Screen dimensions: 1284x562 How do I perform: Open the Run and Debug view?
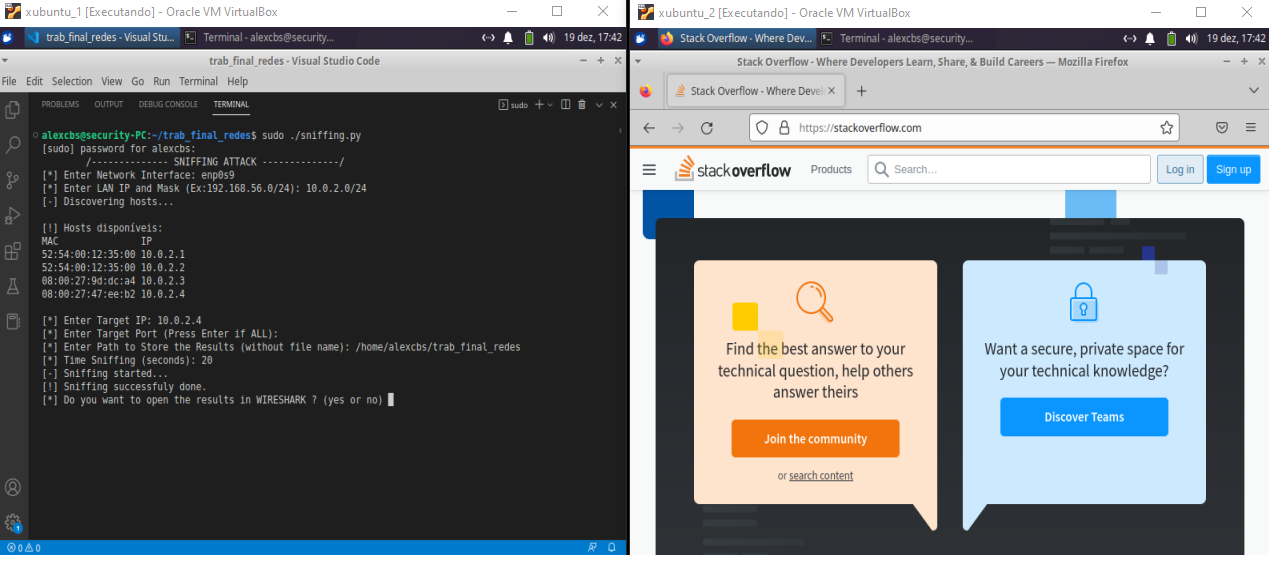pyautogui.click(x=13, y=216)
